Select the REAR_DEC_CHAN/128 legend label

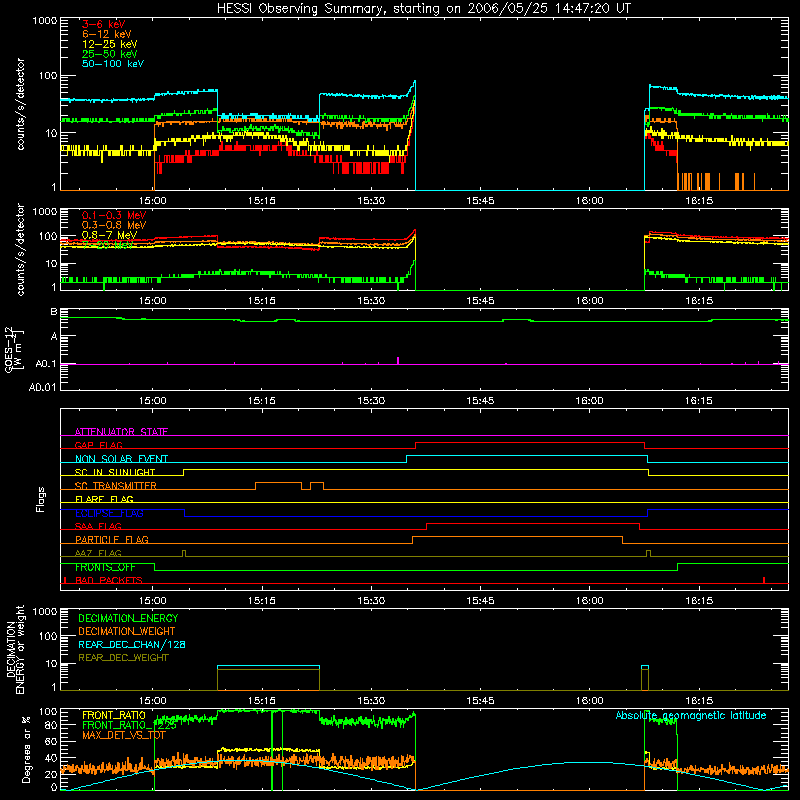132,644
